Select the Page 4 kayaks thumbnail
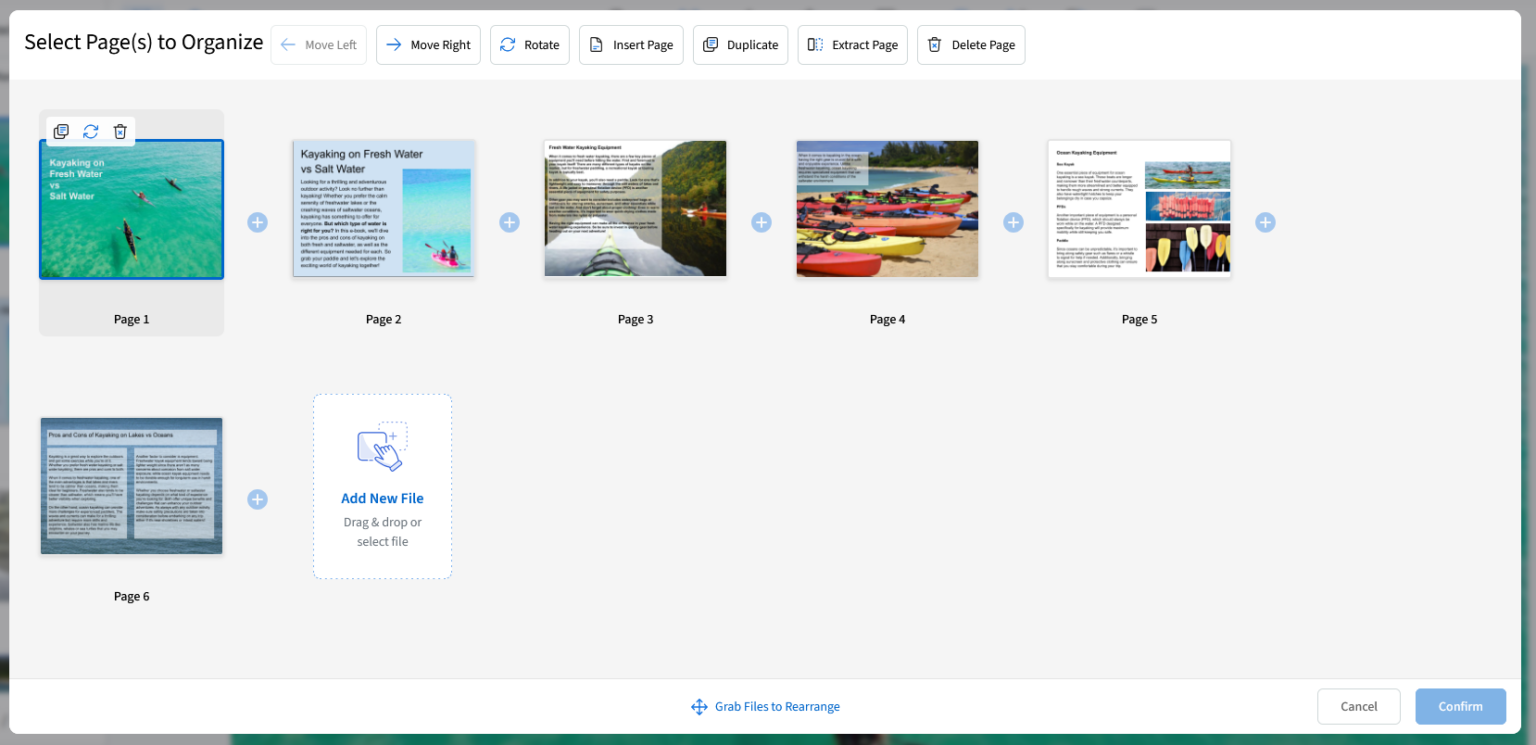The image size is (1536, 745). coord(888,209)
